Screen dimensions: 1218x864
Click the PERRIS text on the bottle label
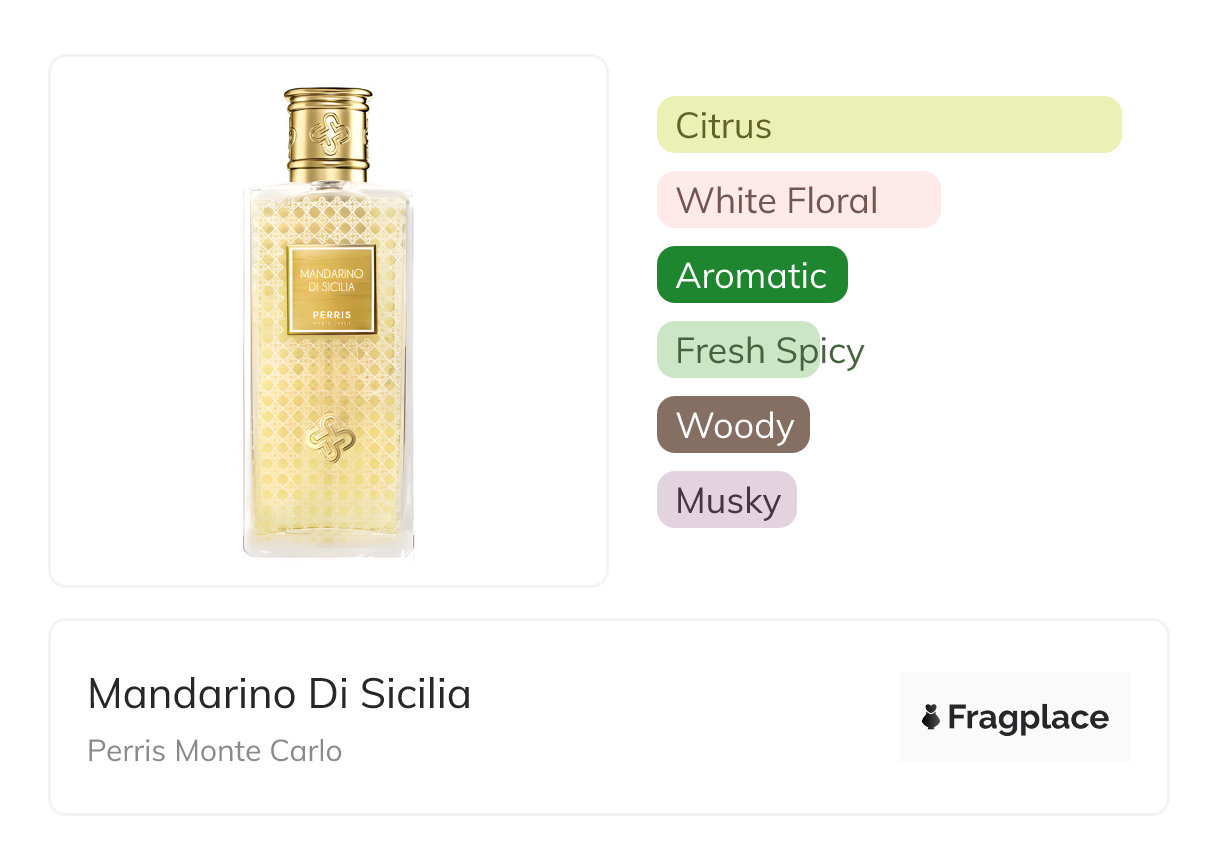click(329, 312)
